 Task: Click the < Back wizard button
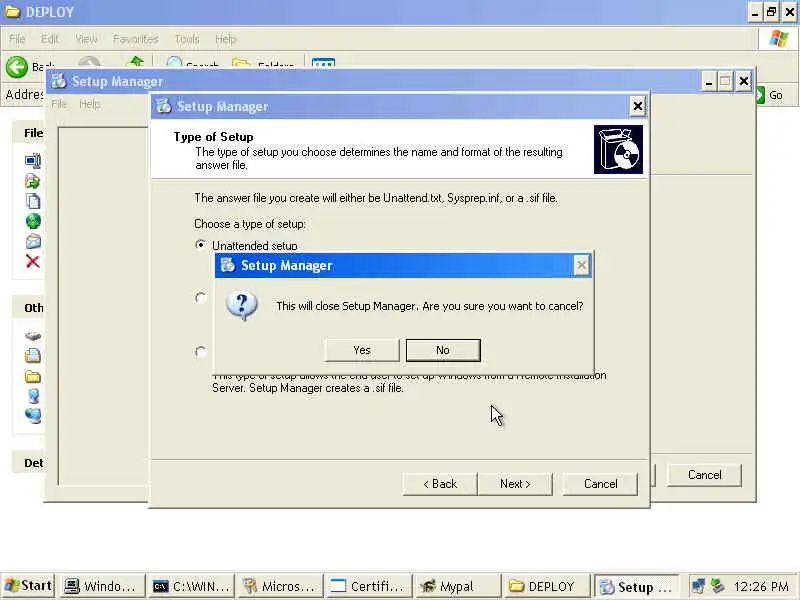click(440, 484)
